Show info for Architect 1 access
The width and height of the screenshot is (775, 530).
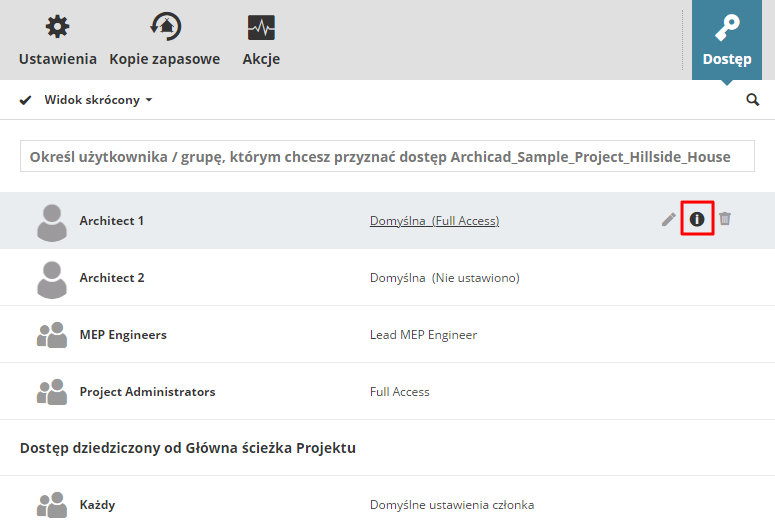(x=697, y=219)
